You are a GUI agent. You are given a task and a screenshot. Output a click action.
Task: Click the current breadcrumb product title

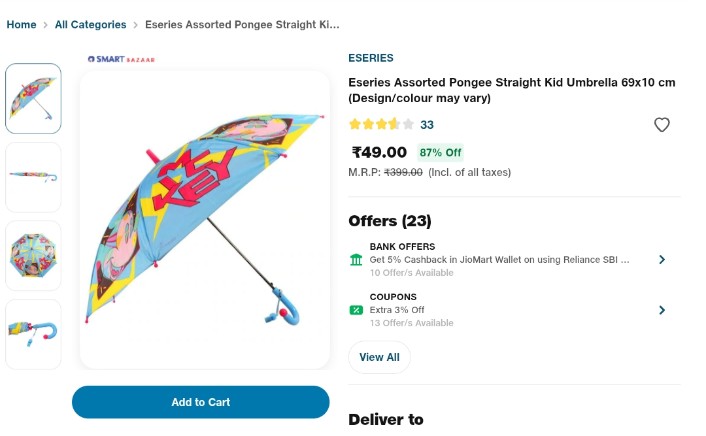coord(242,24)
